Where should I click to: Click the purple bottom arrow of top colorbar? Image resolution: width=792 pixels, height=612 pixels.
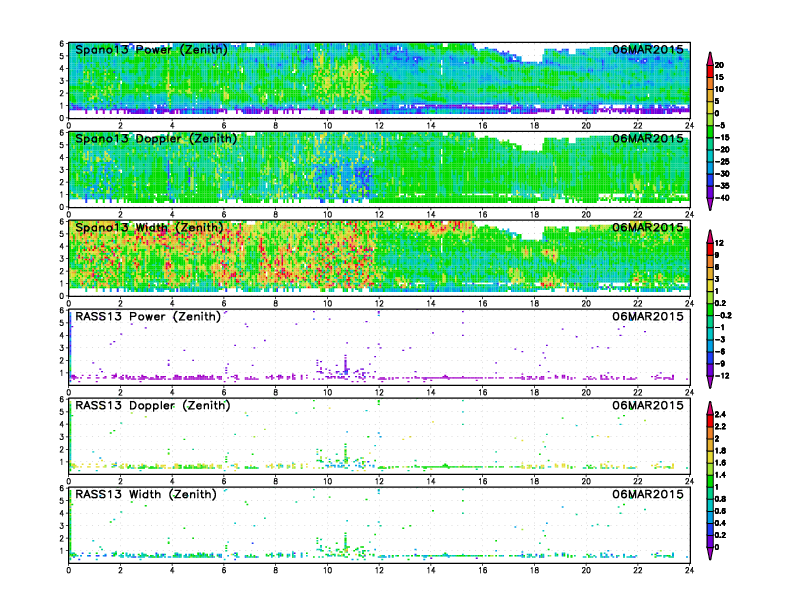710,205
